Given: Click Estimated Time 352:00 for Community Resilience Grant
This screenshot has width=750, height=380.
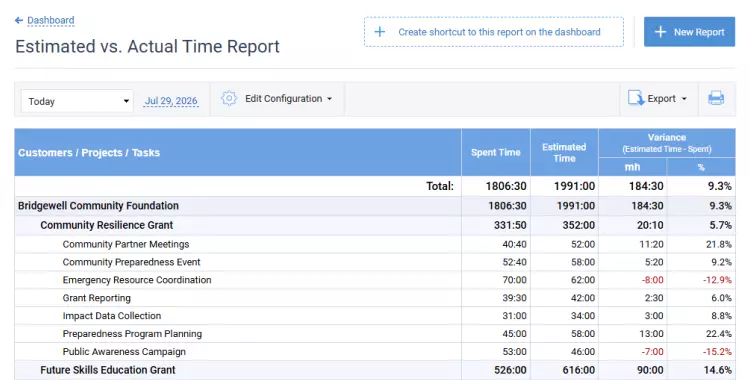Looking at the screenshot, I should (579, 225).
